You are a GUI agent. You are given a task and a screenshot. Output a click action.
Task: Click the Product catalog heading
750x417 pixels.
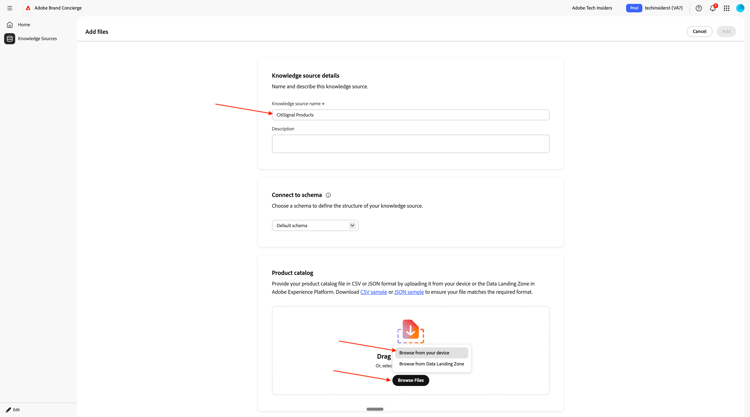click(292, 273)
